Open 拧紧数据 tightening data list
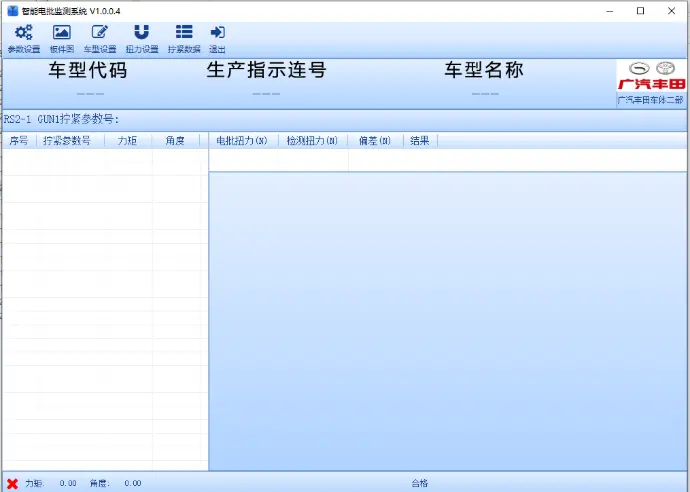Image resolution: width=690 pixels, height=492 pixels. click(184, 38)
